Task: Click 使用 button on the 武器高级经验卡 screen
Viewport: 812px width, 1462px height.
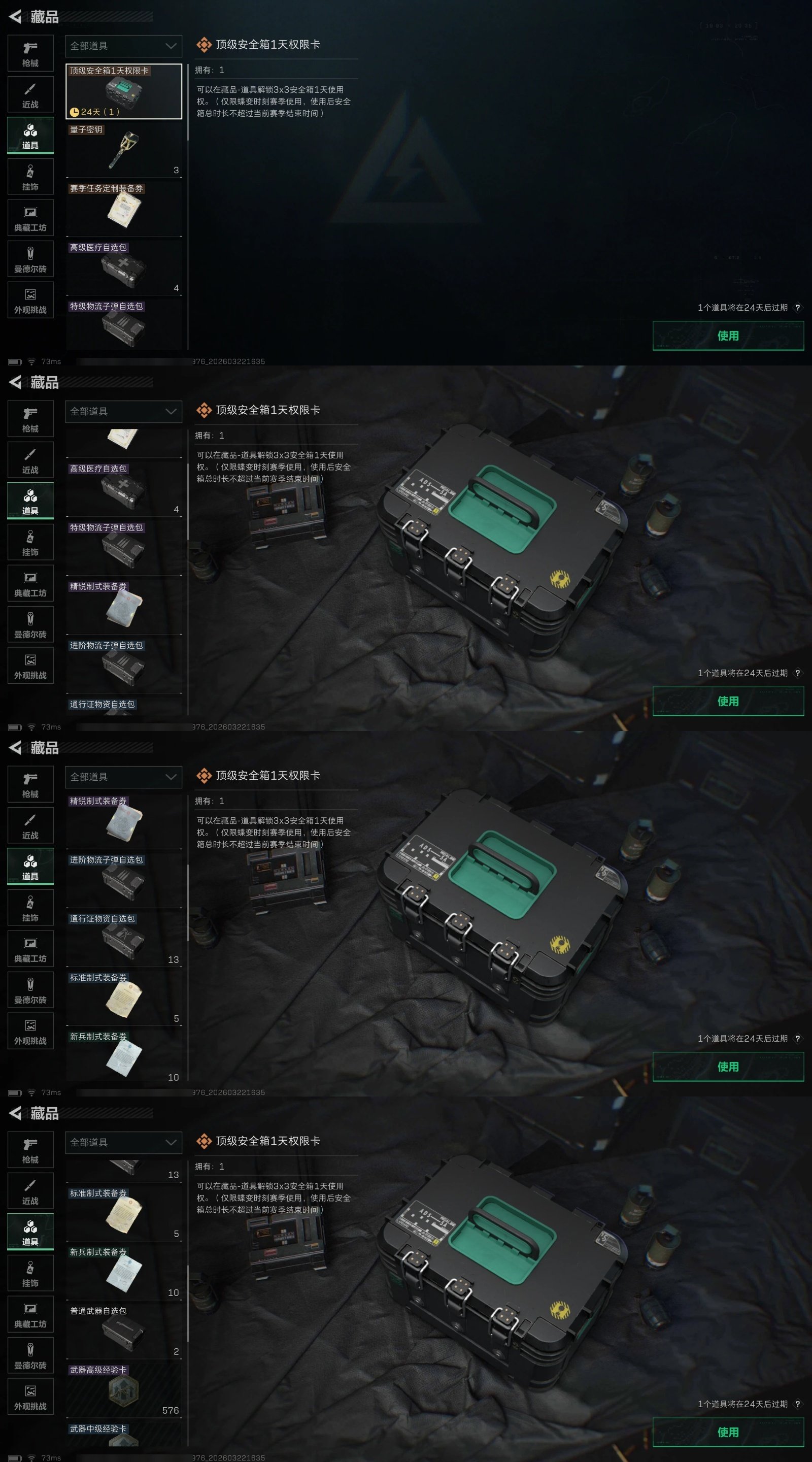Action: [728, 1432]
